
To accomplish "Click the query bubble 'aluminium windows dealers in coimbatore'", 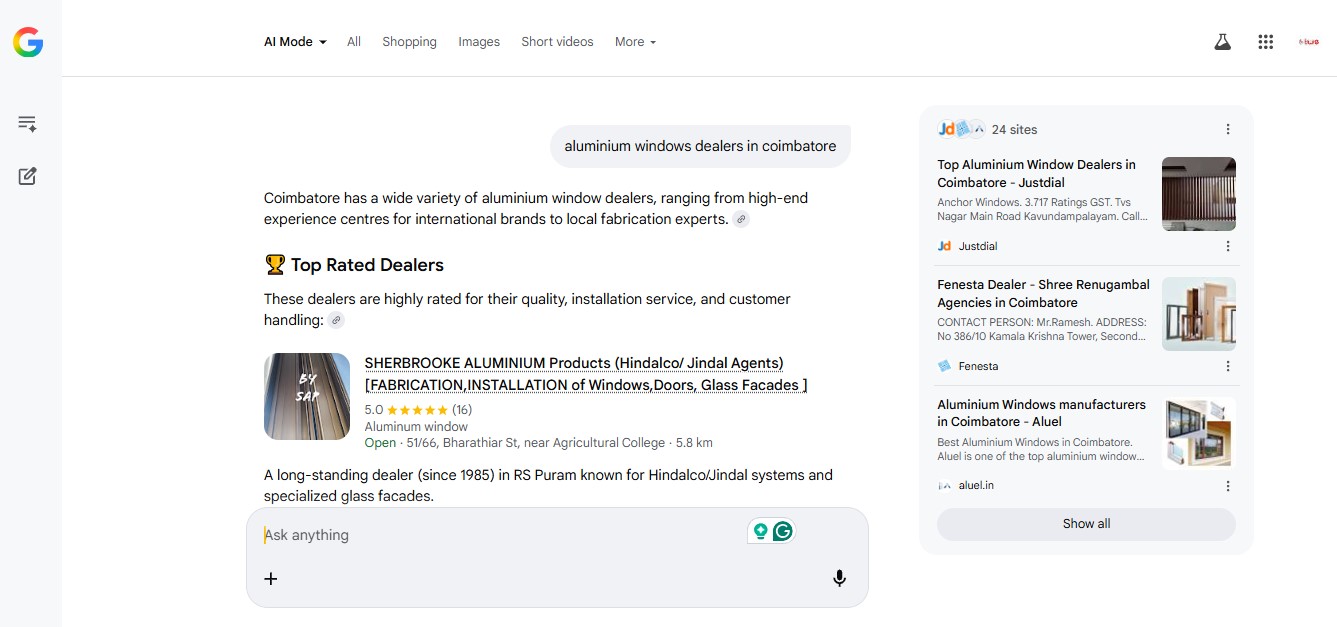I will [x=700, y=146].
